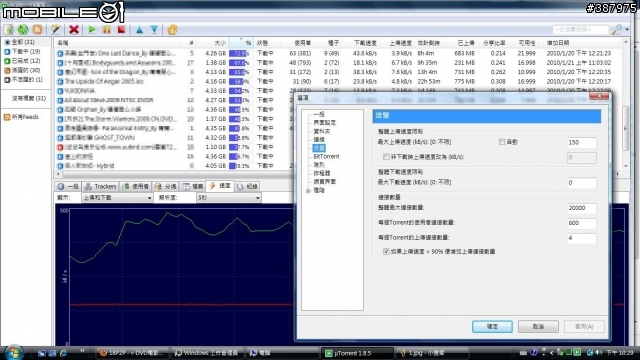Click the per-torrent peers field showing 600
The height and width of the screenshot is (360, 640).
[581, 223]
